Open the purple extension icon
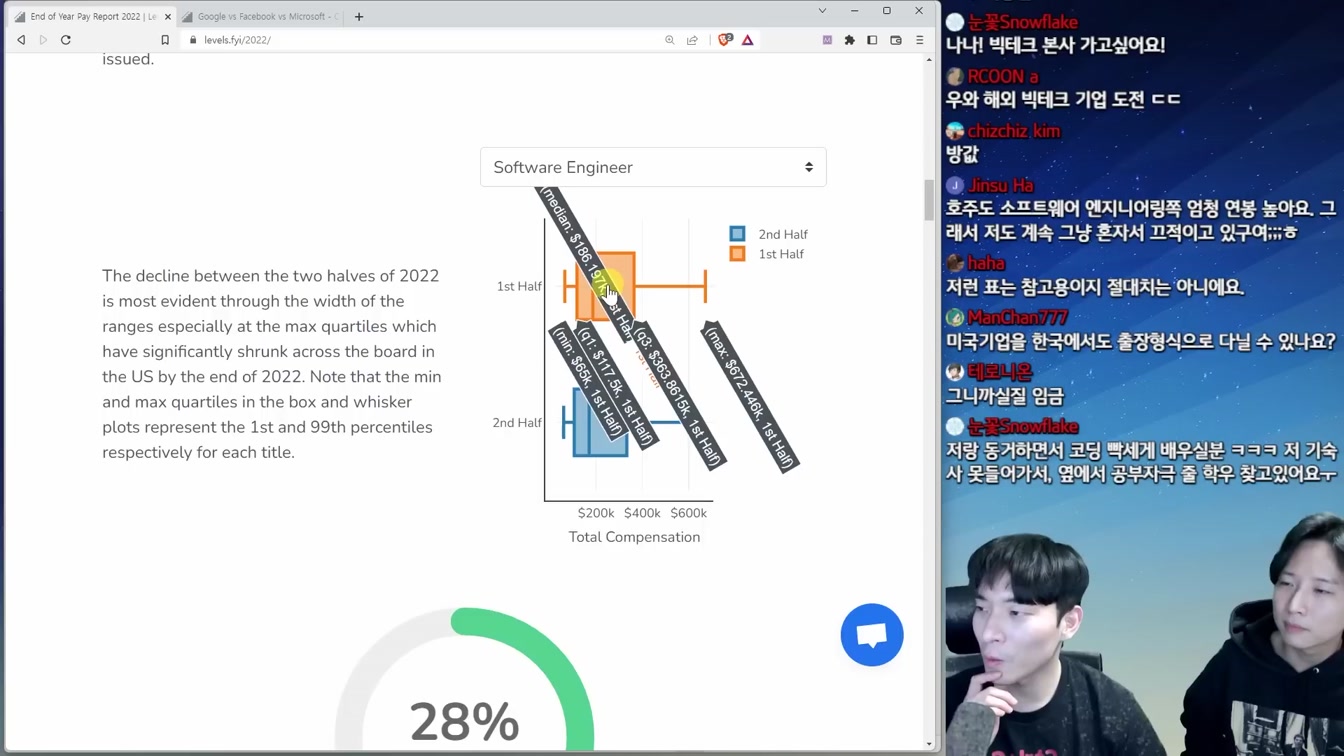The image size is (1344, 756). 827,40
